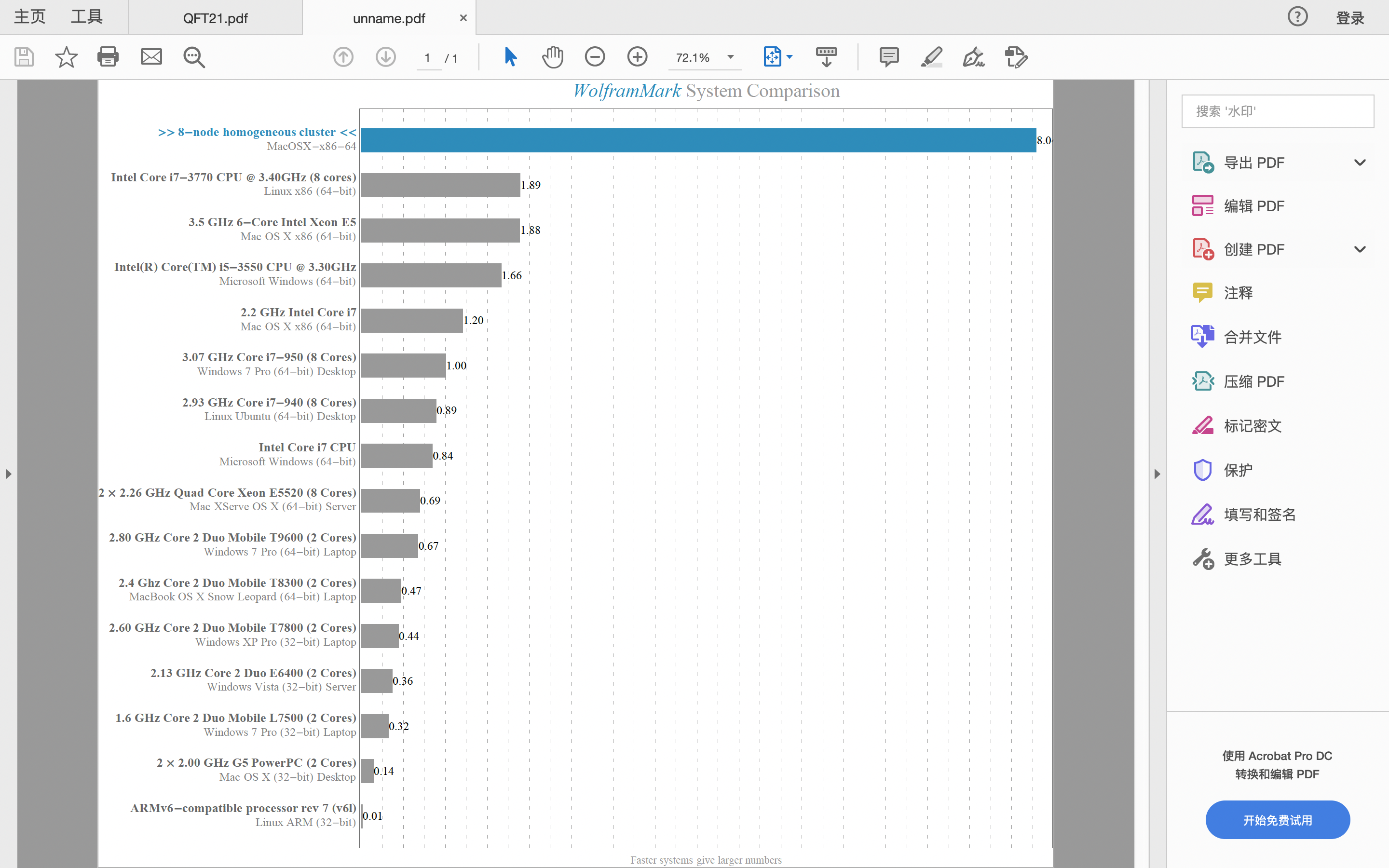Click the stamp and edit icon

click(x=1016, y=57)
